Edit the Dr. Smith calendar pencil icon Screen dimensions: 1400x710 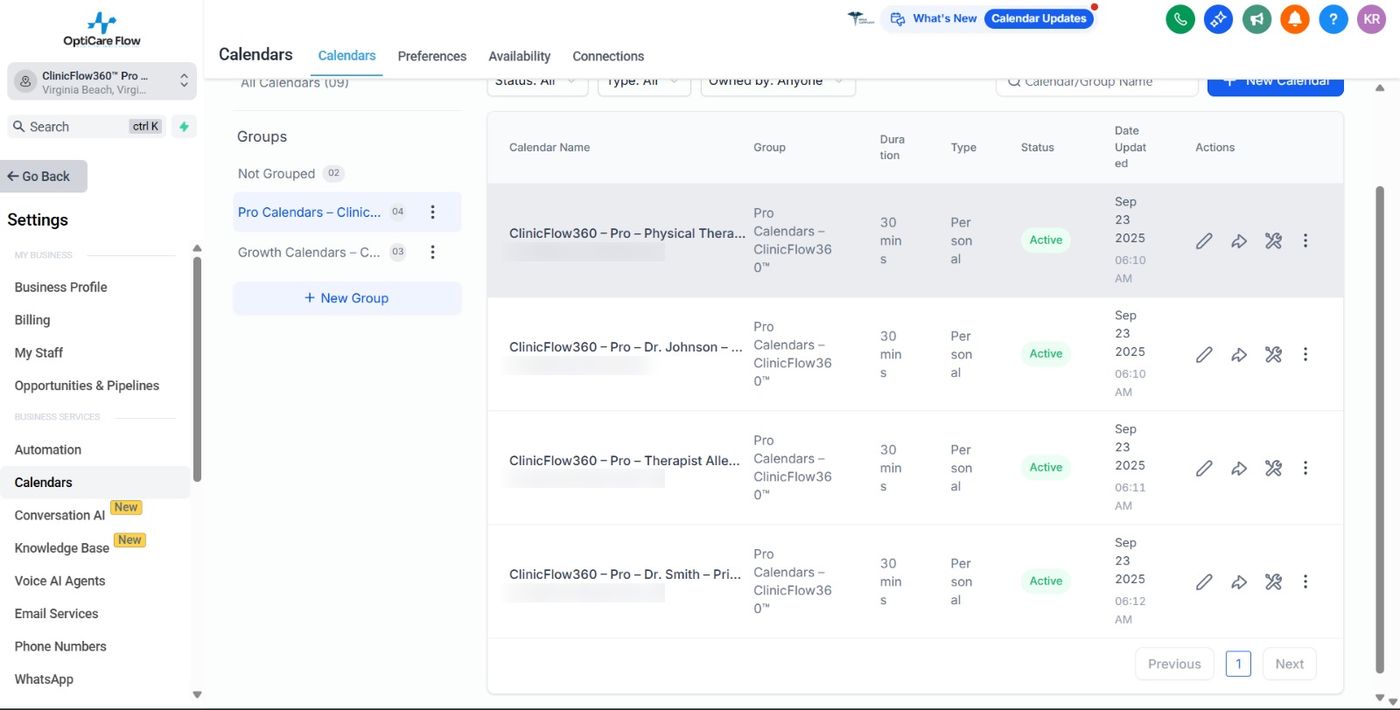(x=1204, y=582)
